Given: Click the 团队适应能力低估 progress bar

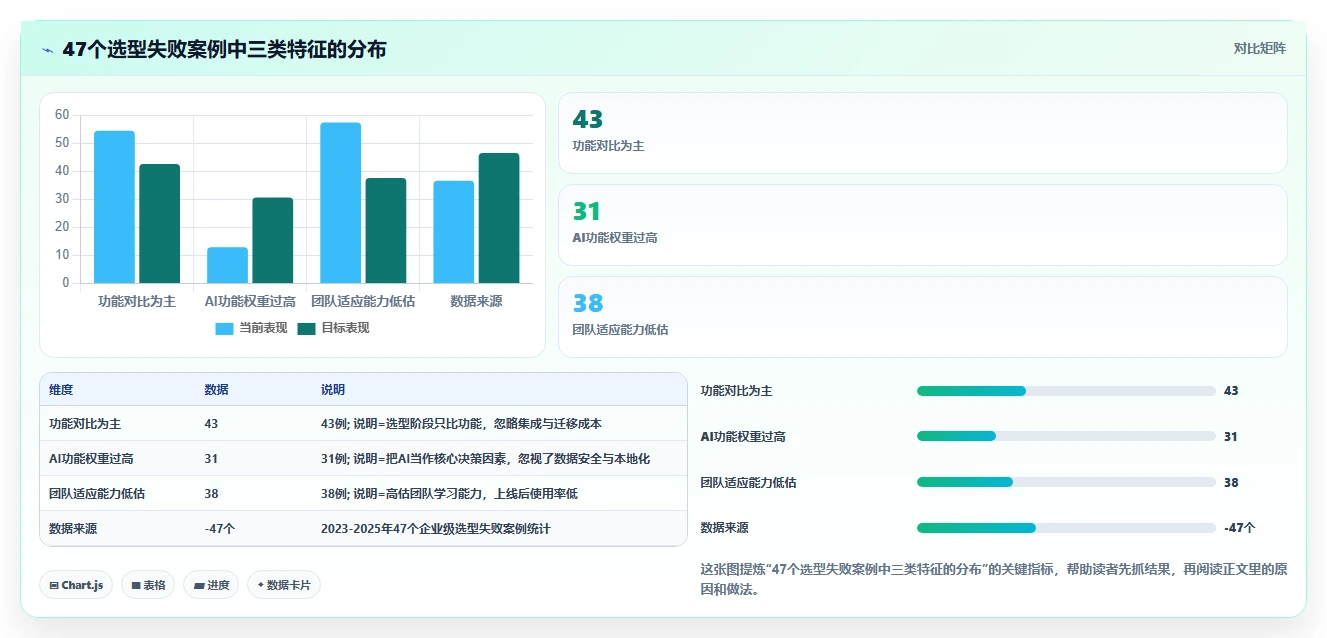Looking at the screenshot, I should pyautogui.click(x=1066, y=482).
